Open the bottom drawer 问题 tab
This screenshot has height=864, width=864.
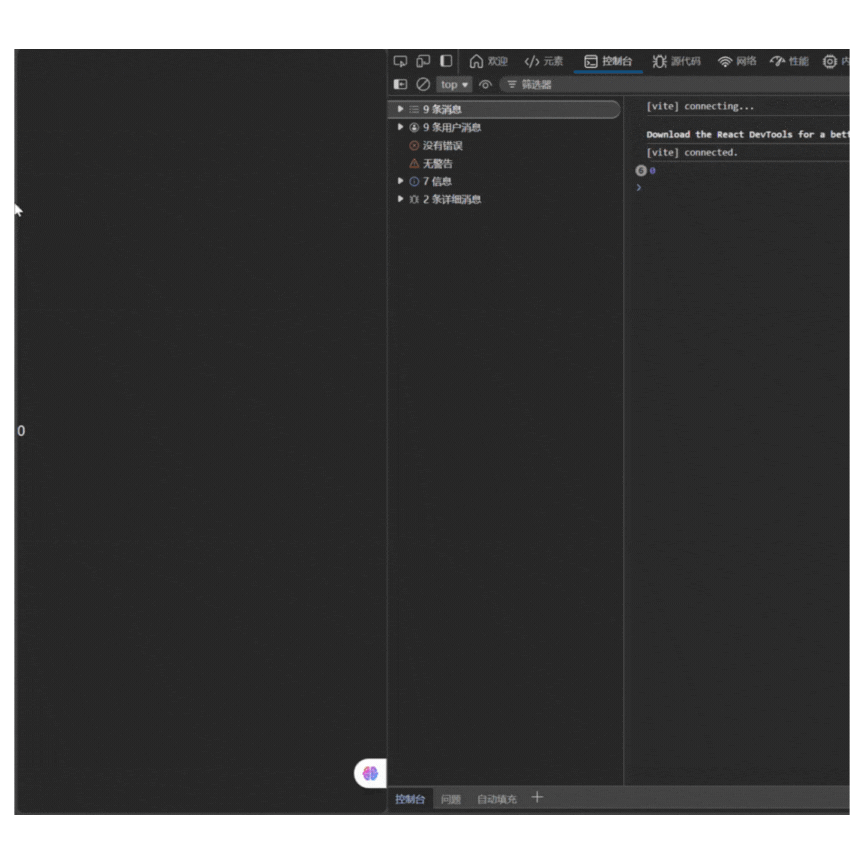451,799
